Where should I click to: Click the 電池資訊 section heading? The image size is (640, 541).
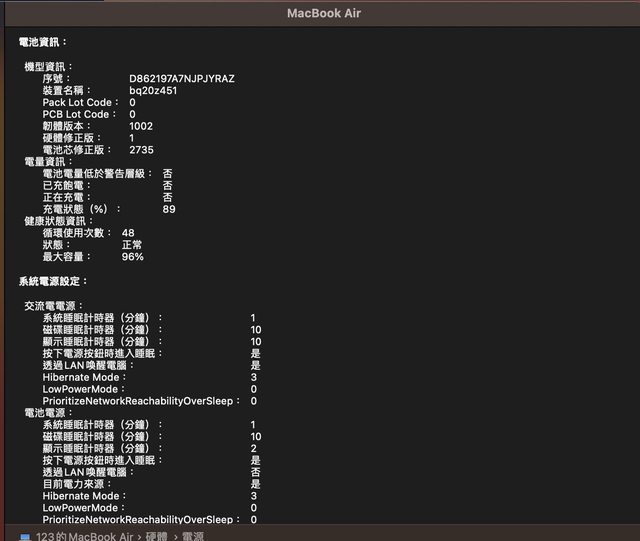pos(43,42)
